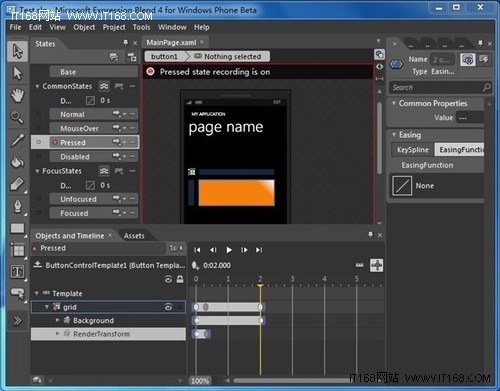Switch to the Assets tab
This screenshot has height=391, width=500.
click(x=134, y=236)
